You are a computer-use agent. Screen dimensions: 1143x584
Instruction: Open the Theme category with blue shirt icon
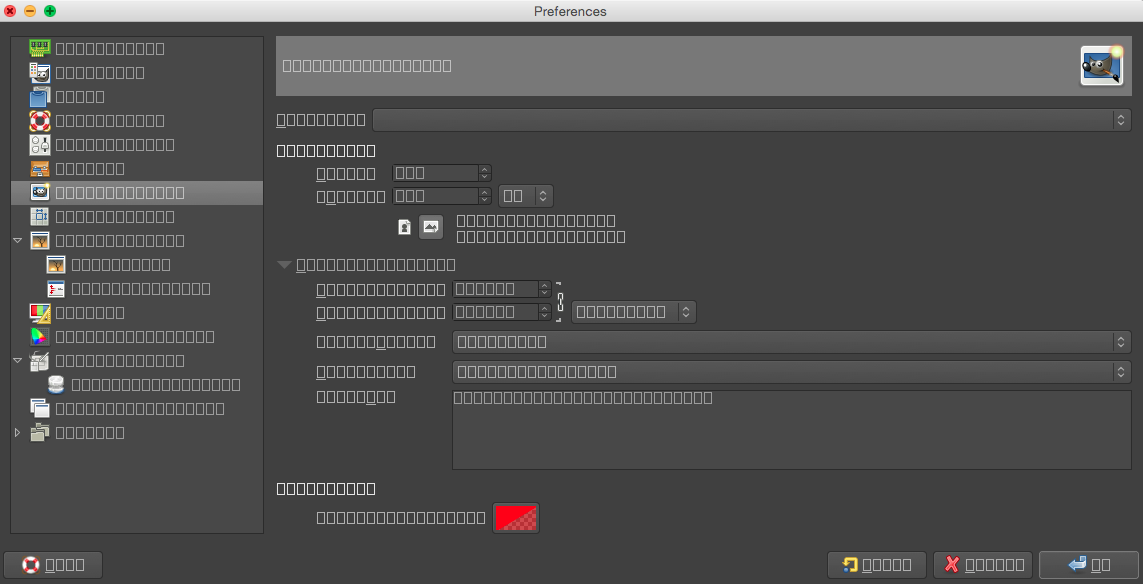coord(137,96)
